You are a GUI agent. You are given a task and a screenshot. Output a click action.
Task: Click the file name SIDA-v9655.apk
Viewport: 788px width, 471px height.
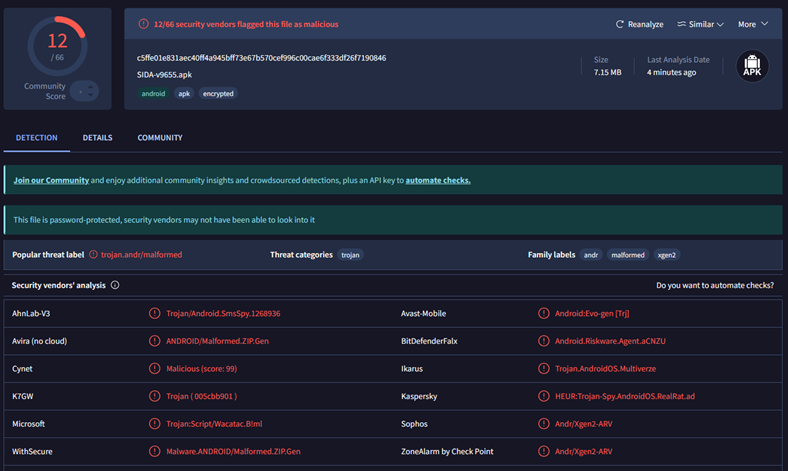point(164,74)
